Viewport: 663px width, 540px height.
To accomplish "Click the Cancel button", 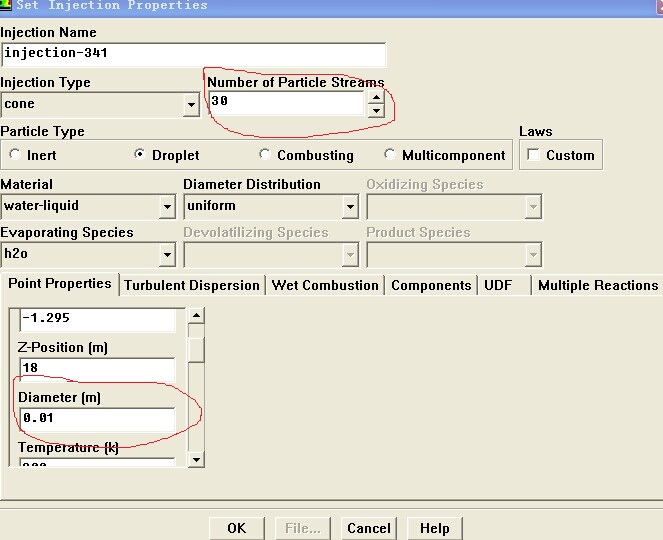I will [368, 528].
